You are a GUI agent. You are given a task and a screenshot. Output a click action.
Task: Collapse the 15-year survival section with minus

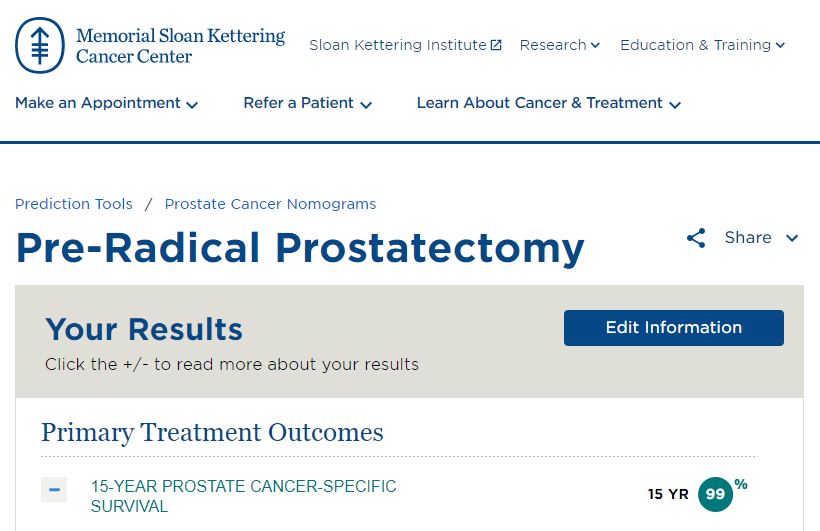coord(54,490)
